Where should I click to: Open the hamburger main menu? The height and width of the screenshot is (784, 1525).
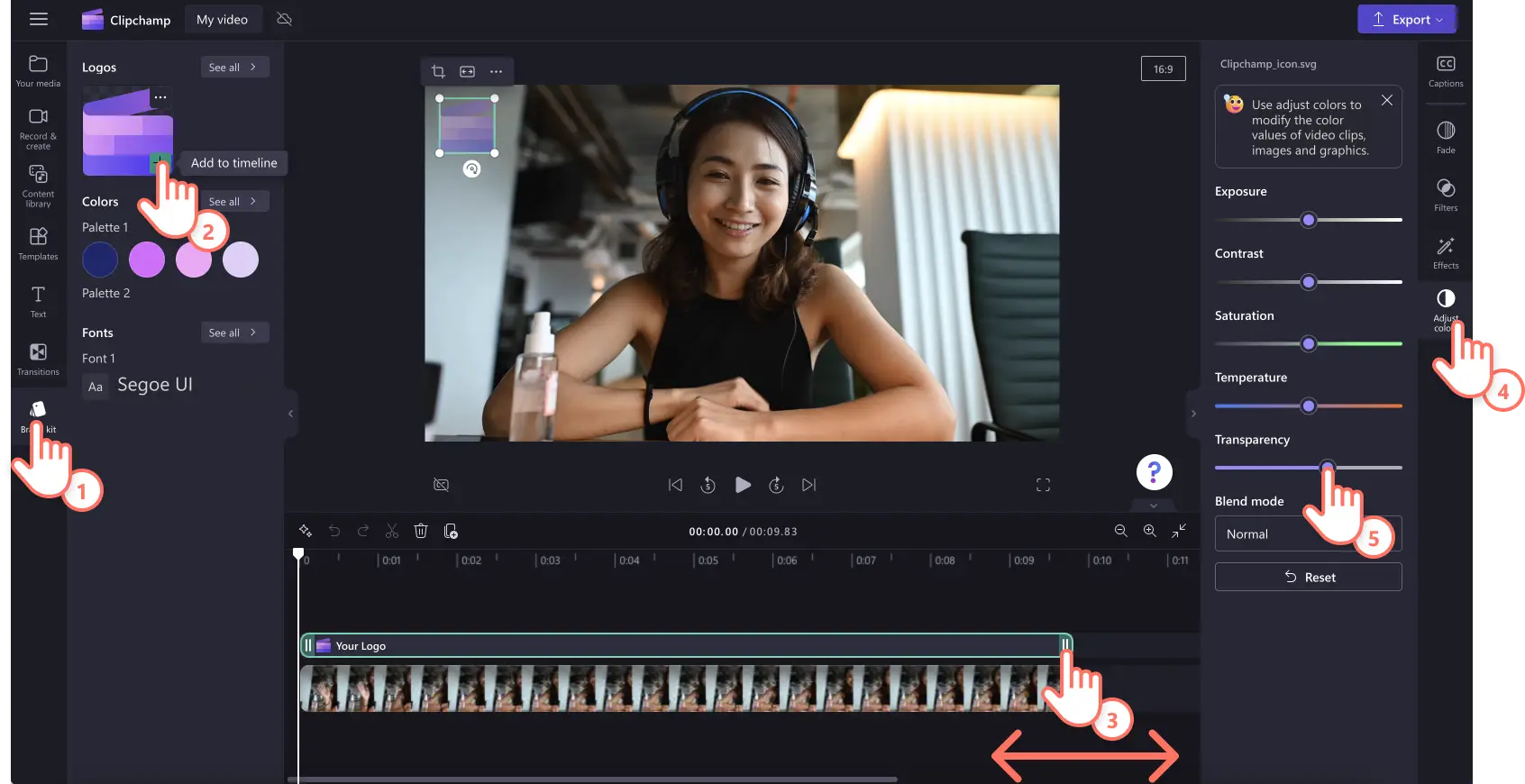[x=39, y=19]
